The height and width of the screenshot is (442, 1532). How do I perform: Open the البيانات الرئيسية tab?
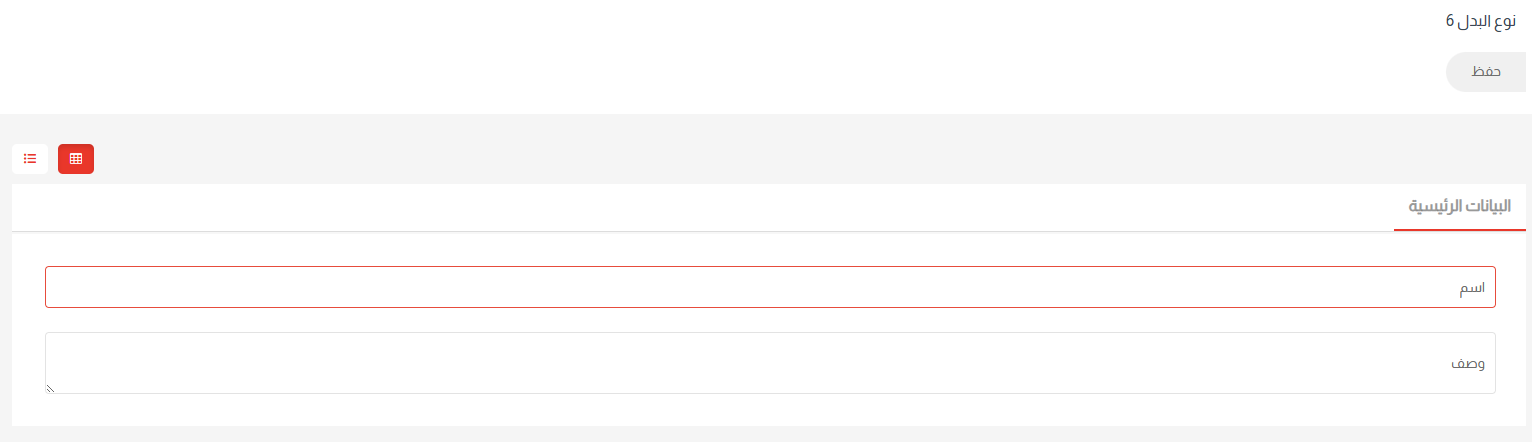[x=1459, y=207]
